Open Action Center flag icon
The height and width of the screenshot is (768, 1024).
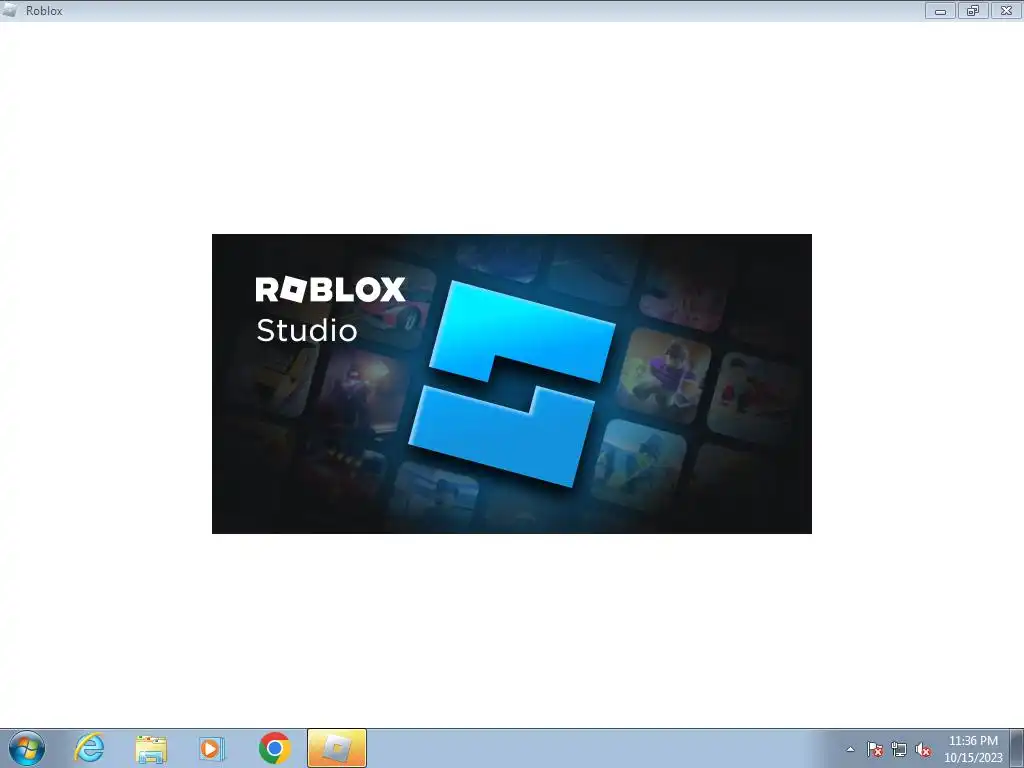pos(875,750)
